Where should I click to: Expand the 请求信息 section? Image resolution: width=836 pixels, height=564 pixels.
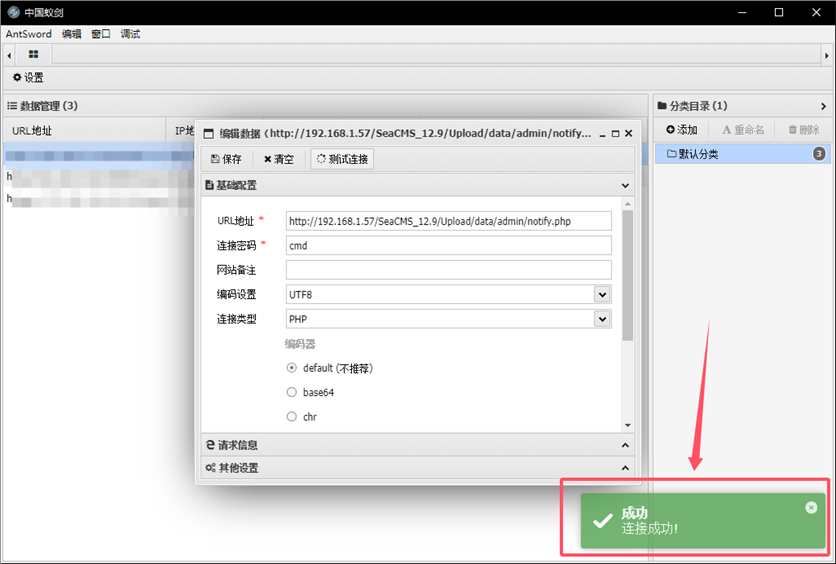pos(417,445)
